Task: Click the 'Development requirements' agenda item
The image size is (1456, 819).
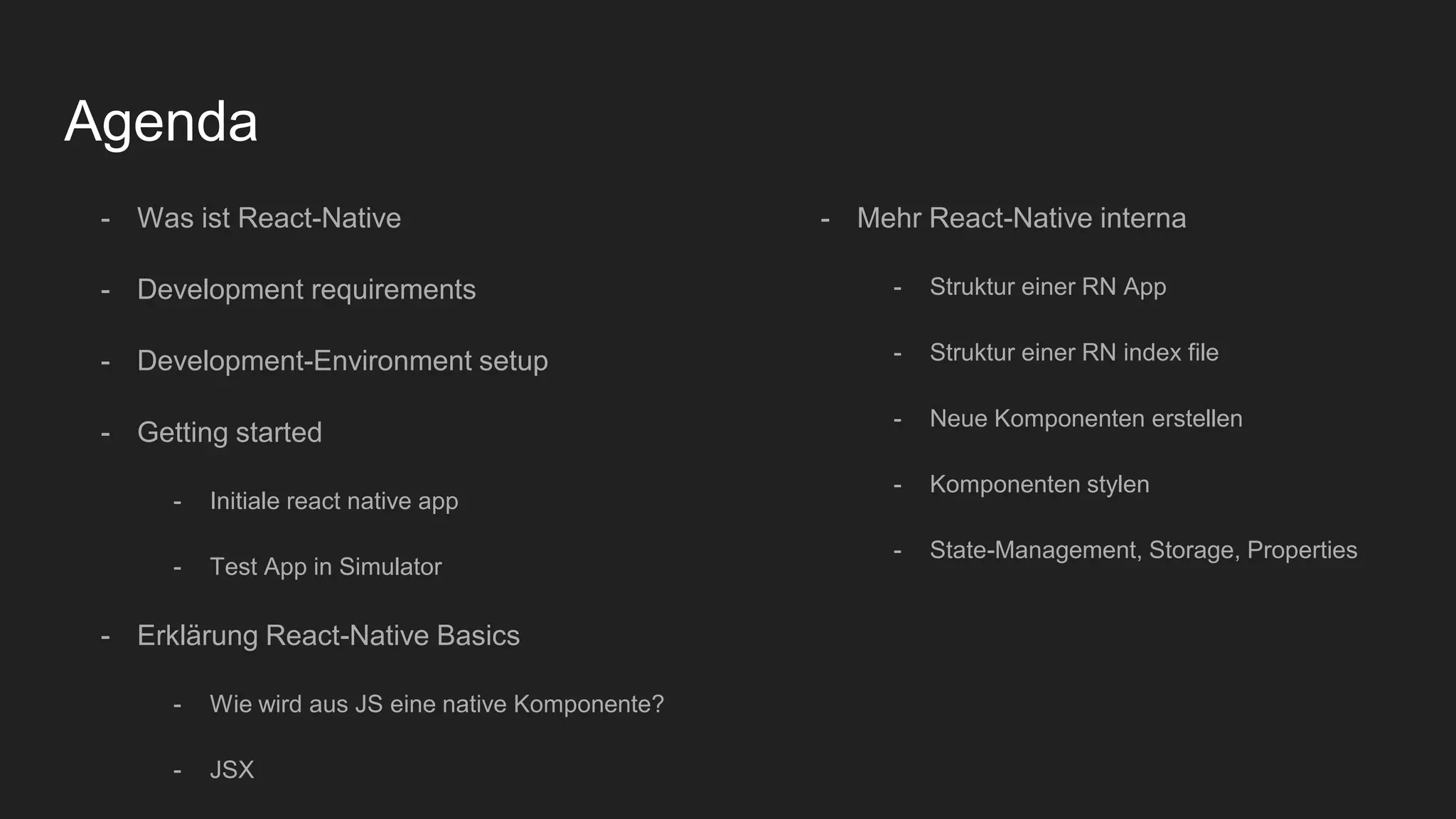Action: click(x=306, y=290)
